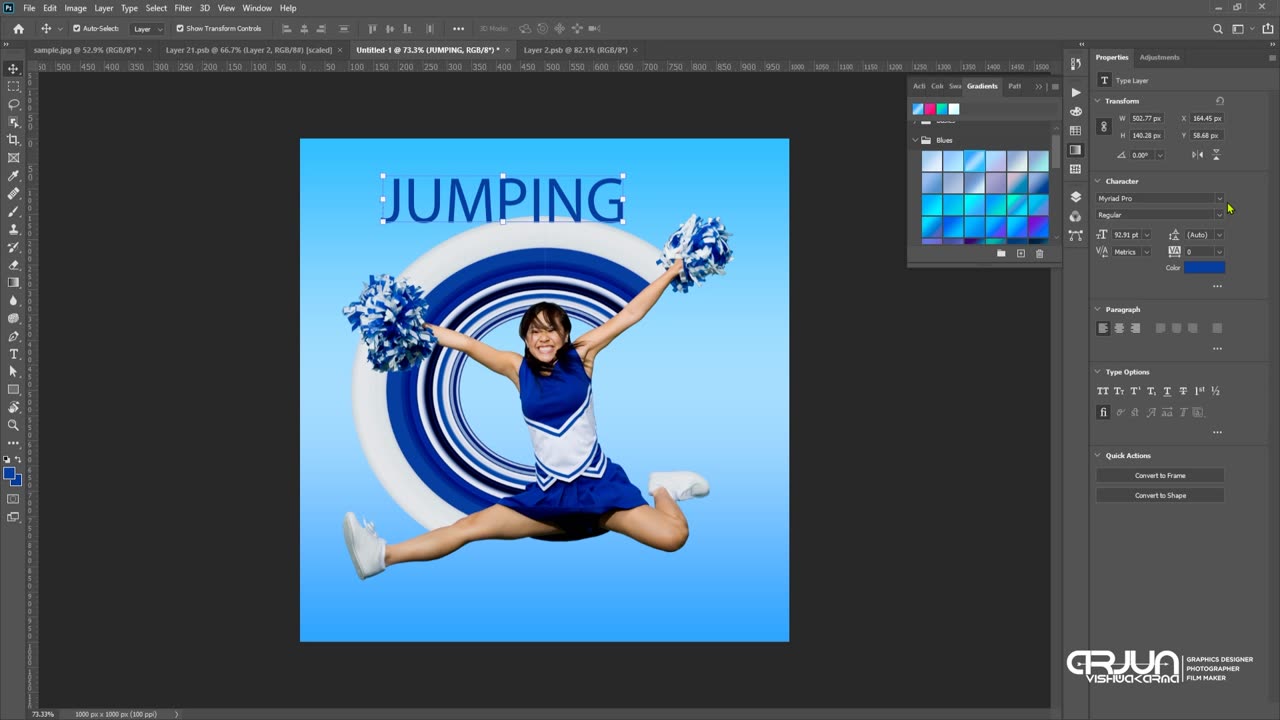Switch to sample.jpg document tab
The height and width of the screenshot is (720, 1280).
click(x=87, y=50)
